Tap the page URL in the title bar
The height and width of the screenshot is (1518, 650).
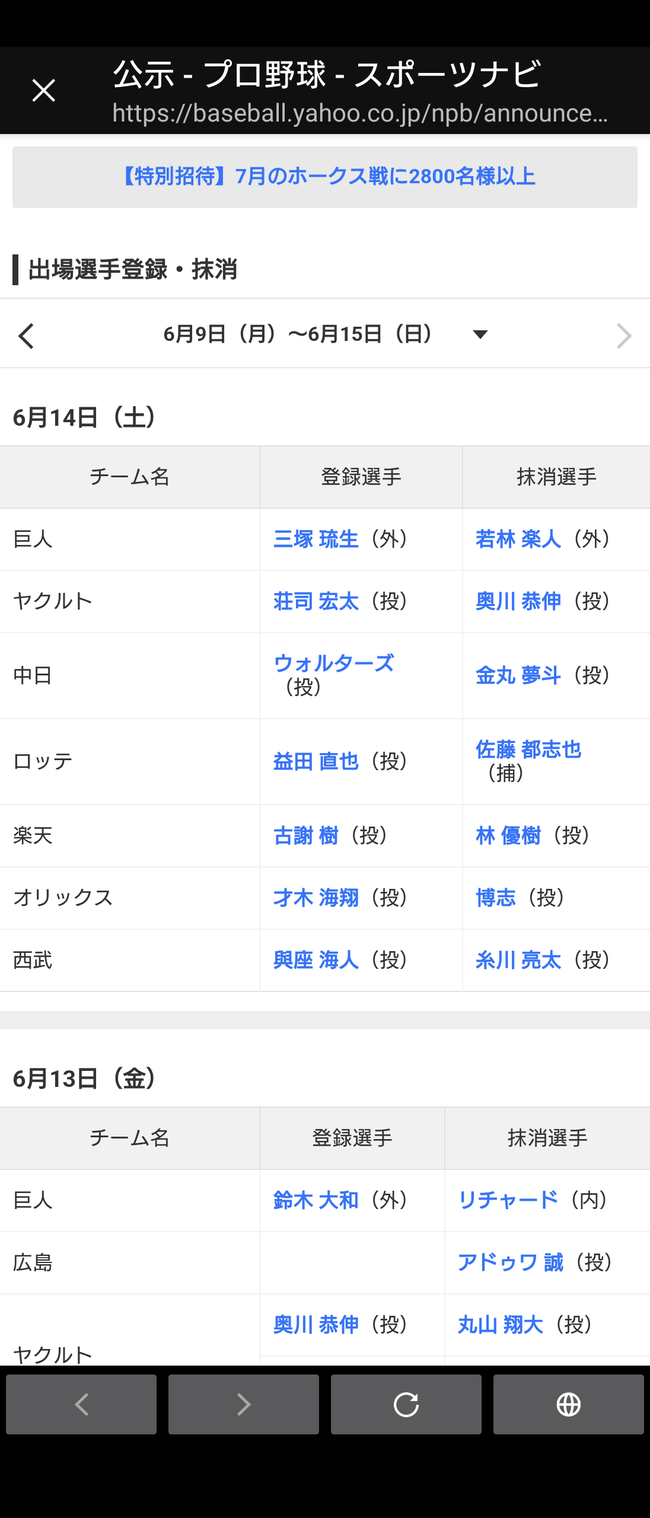360,113
